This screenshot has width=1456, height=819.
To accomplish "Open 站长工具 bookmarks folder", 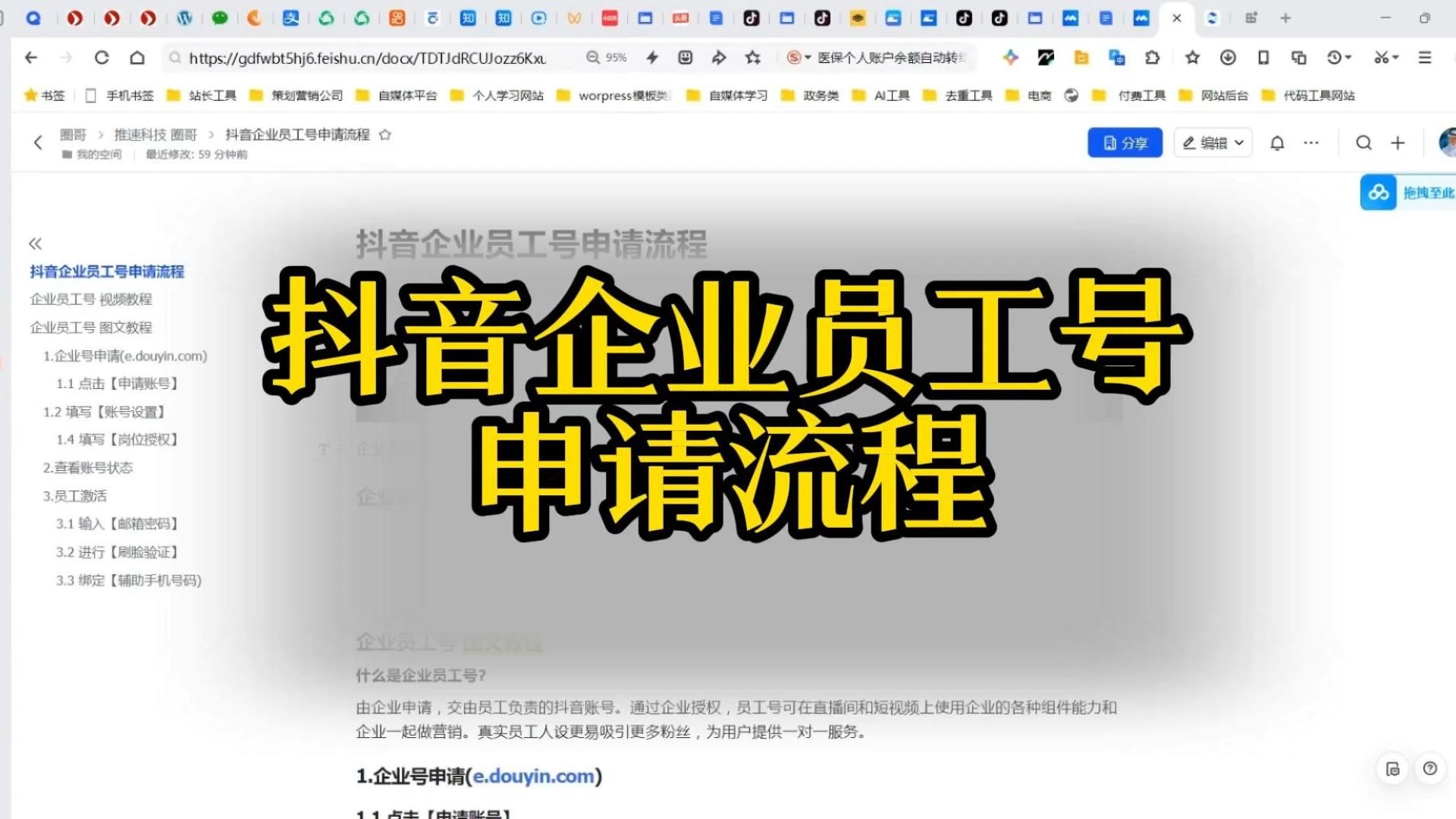I will tap(202, 96).
